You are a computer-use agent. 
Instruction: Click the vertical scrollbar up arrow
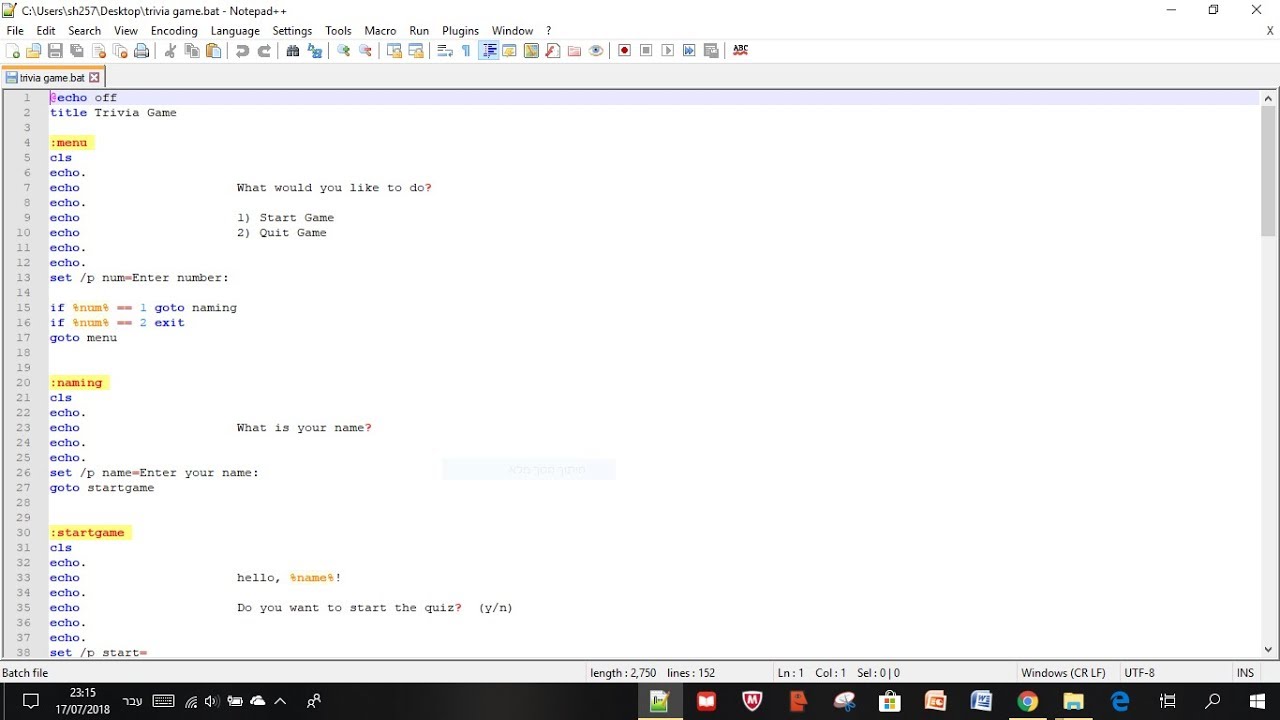[1268, 98]
